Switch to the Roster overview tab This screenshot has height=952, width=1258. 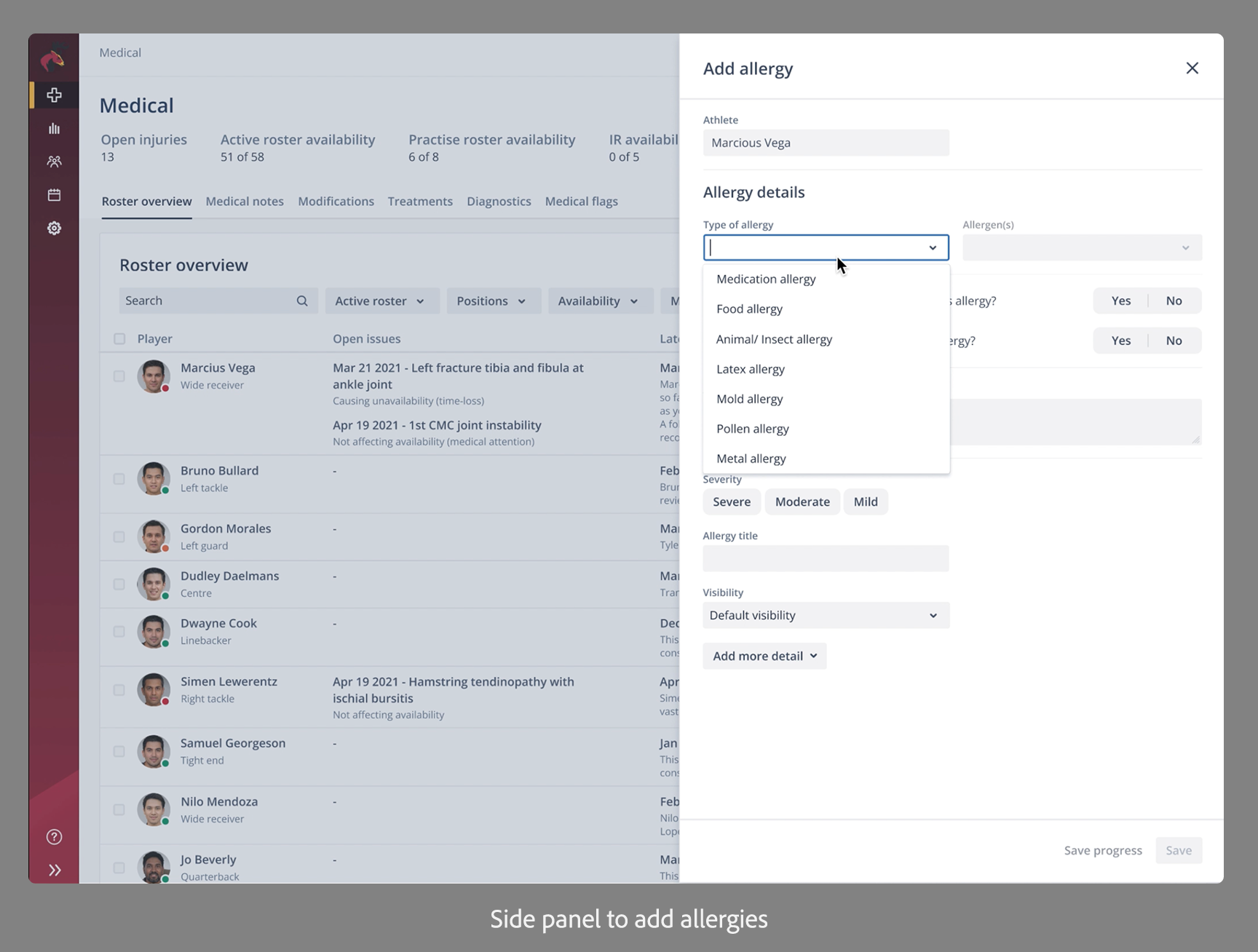click(146, 202)
